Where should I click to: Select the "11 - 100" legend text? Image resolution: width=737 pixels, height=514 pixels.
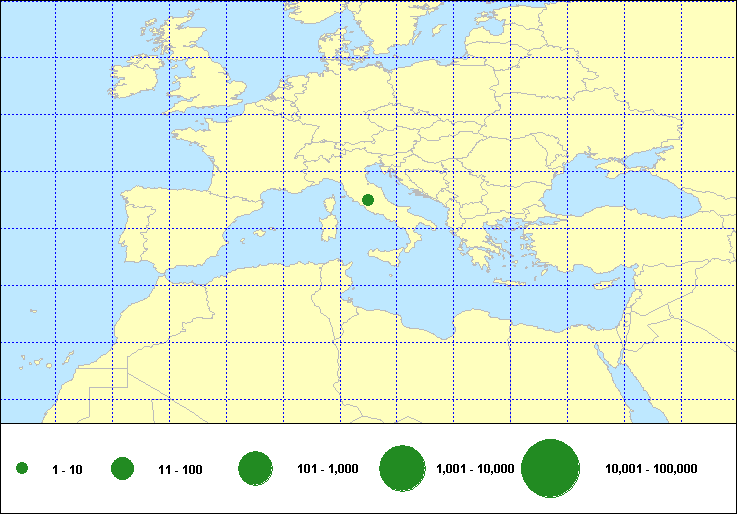point(180,469)
